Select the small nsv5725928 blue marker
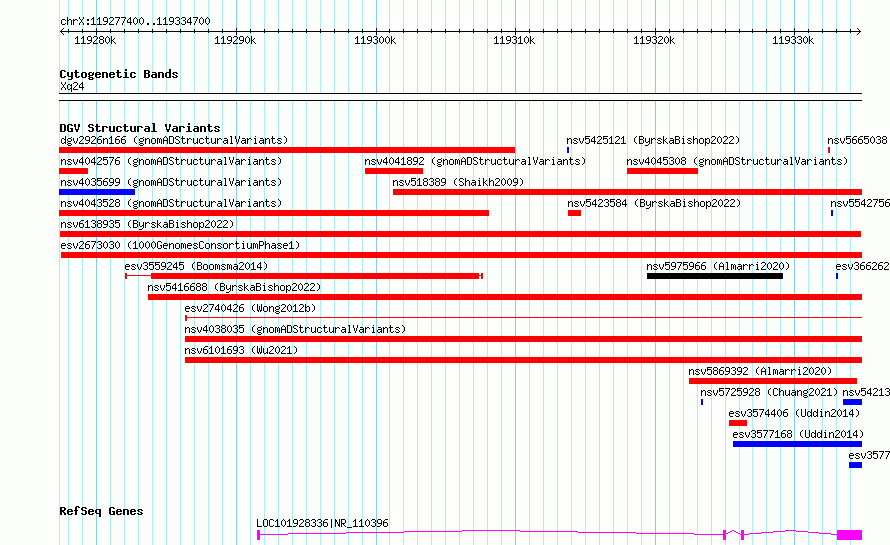This screenshot has height=545, width=890. [x=702, y=402]
